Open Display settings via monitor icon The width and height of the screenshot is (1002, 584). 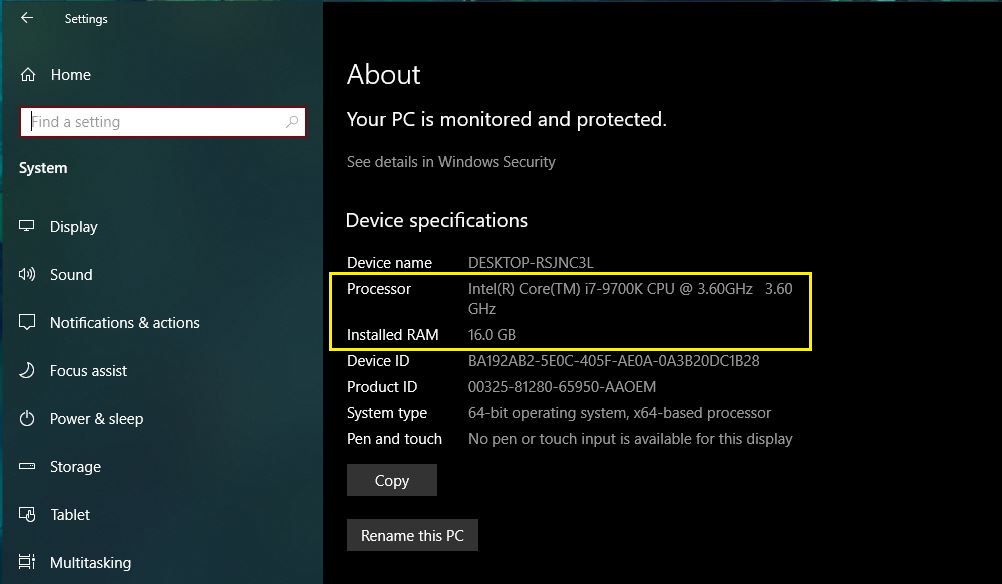pyautogui.click(x=28, y=227)
